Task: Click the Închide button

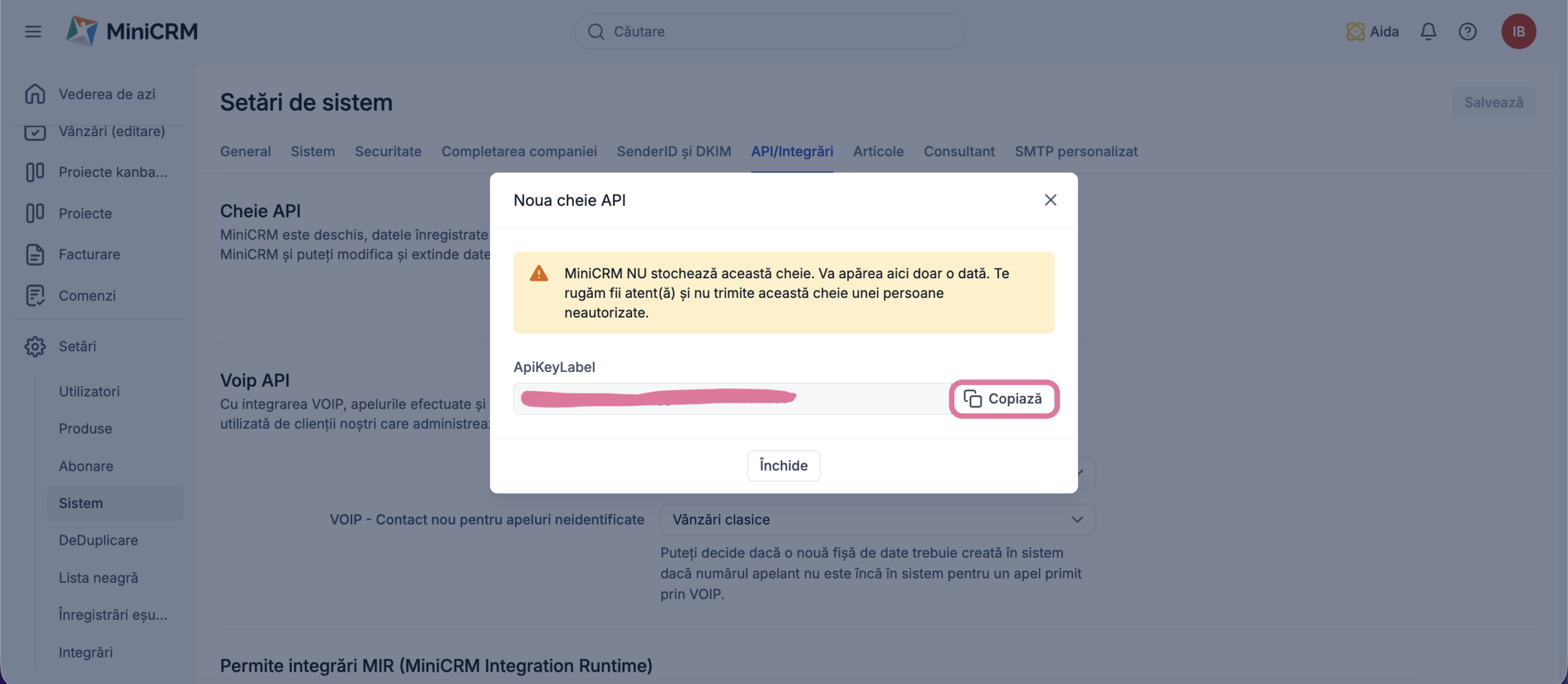Action: (783, 465)
